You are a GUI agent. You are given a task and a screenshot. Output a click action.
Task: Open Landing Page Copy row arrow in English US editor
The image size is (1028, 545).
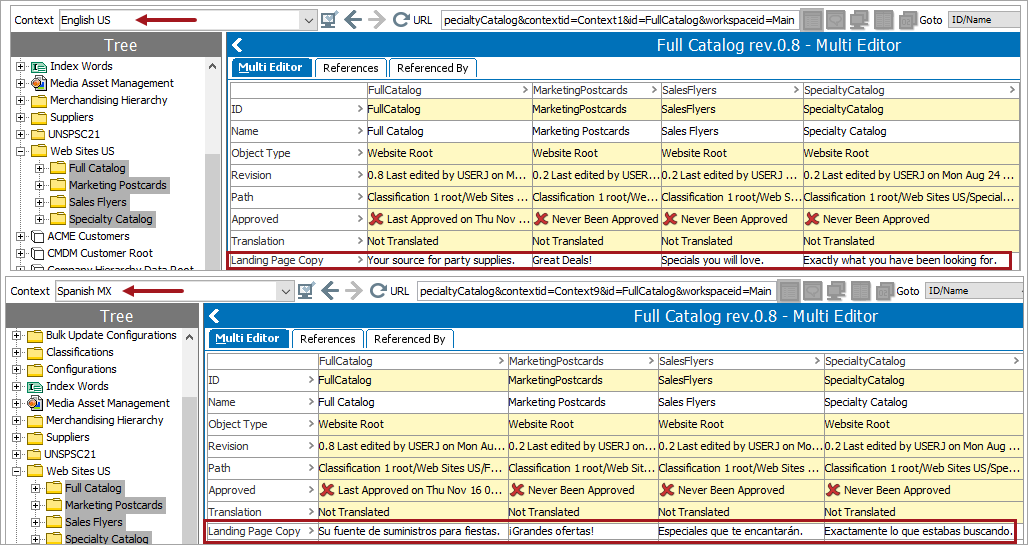360,260
